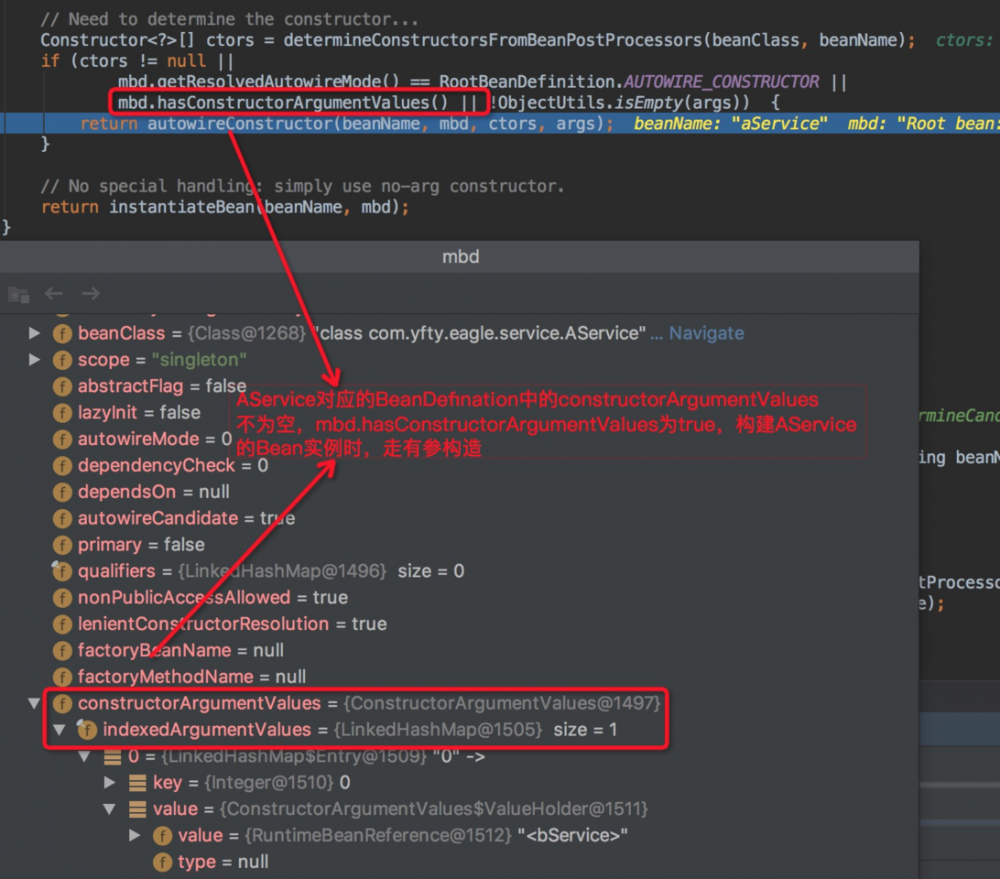Image resolution: width=1000 pixels, height=879 pixels.
Task: Expand the RuntimeBeanReference bService value node
Action: (x=135, y=835)
